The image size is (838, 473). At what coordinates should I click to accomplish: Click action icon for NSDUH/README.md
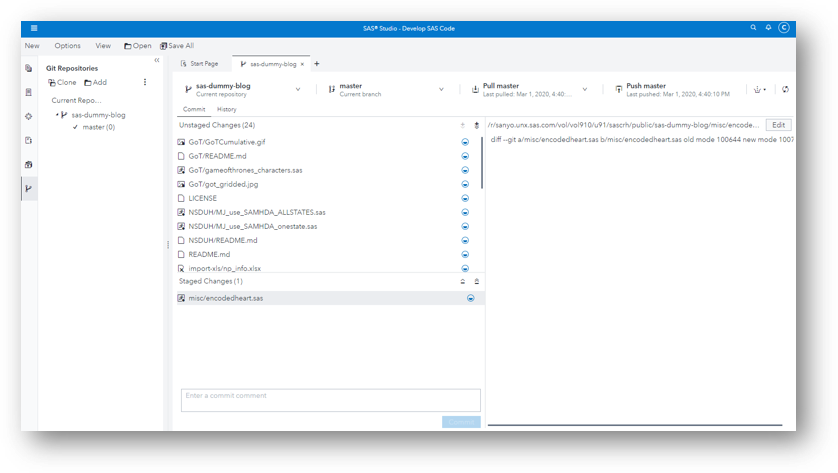[465, 241]
